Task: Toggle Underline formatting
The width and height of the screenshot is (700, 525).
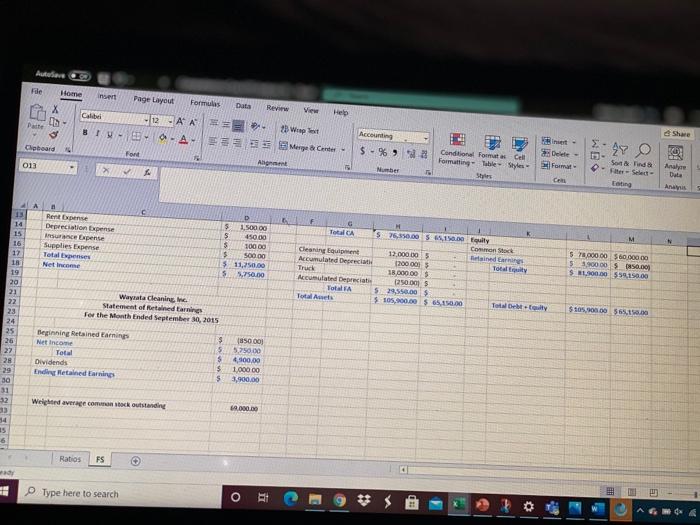Action: coord(108,134)
